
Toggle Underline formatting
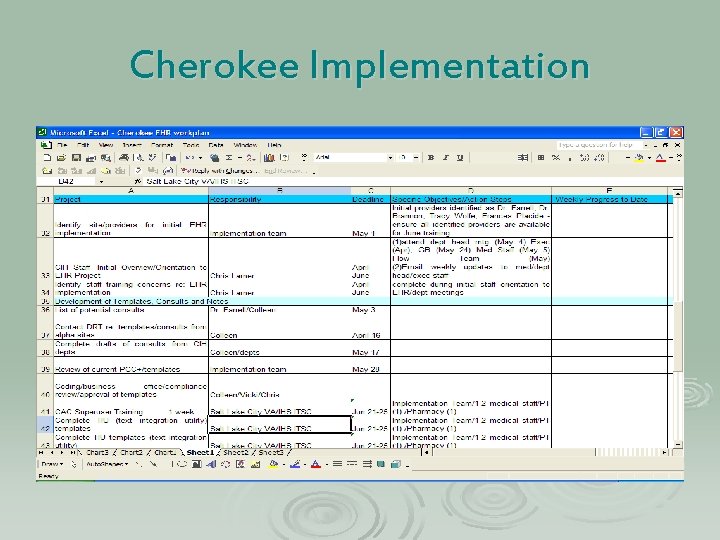[x=460, y=158]
